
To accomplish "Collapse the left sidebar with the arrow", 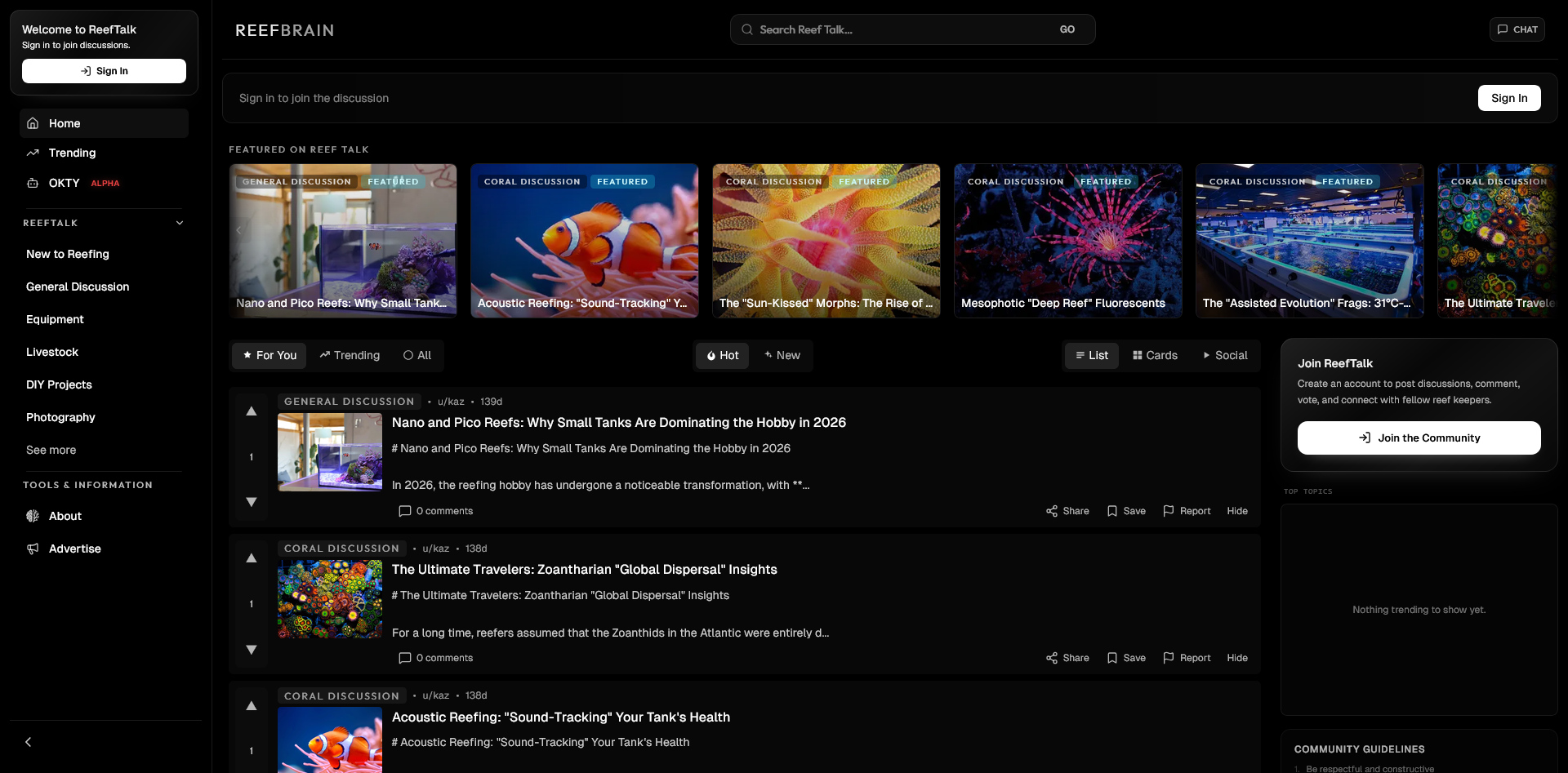I will (29, 742).
